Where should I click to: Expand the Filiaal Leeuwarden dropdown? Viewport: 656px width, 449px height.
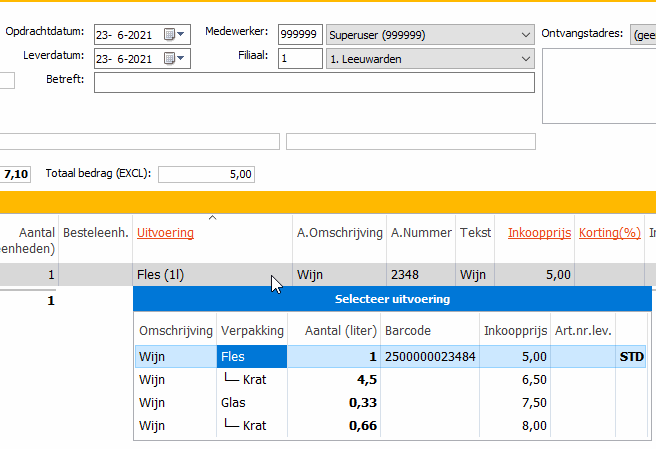coord(526,59)
